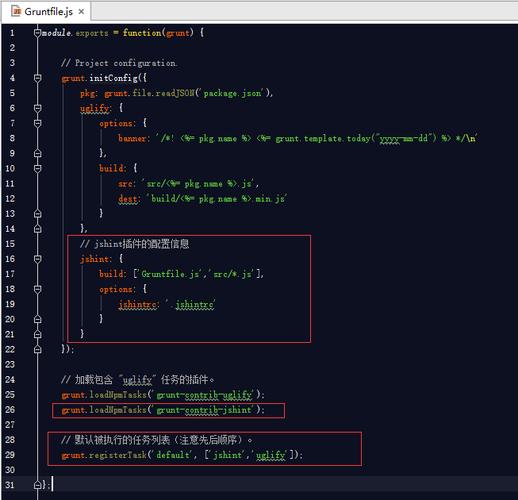518x500 pixels.
Task: Collapse the jshint options block at line 18
Action: click(38, 289)
